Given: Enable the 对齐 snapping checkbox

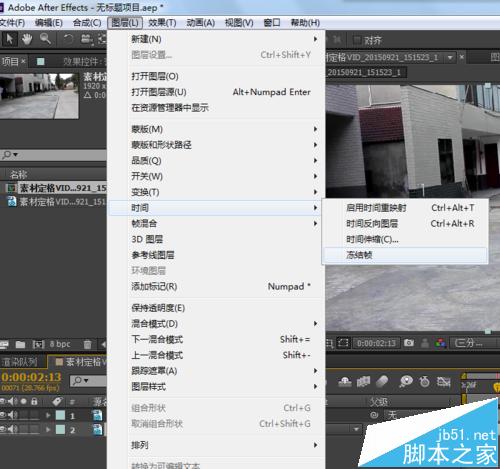Looking at the screenshot, I should point(357,41).
